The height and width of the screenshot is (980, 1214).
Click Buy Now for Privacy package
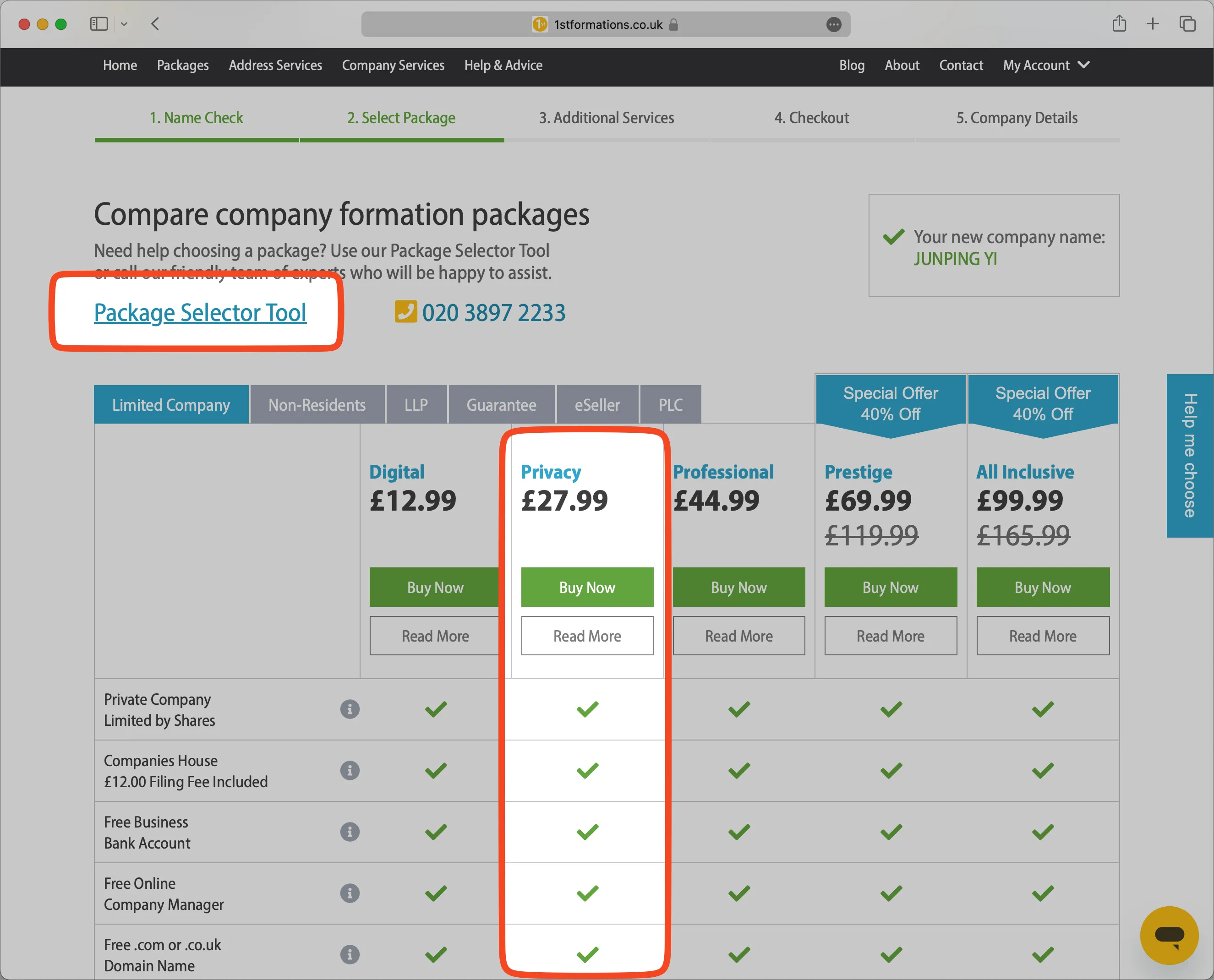pos(587,587)
